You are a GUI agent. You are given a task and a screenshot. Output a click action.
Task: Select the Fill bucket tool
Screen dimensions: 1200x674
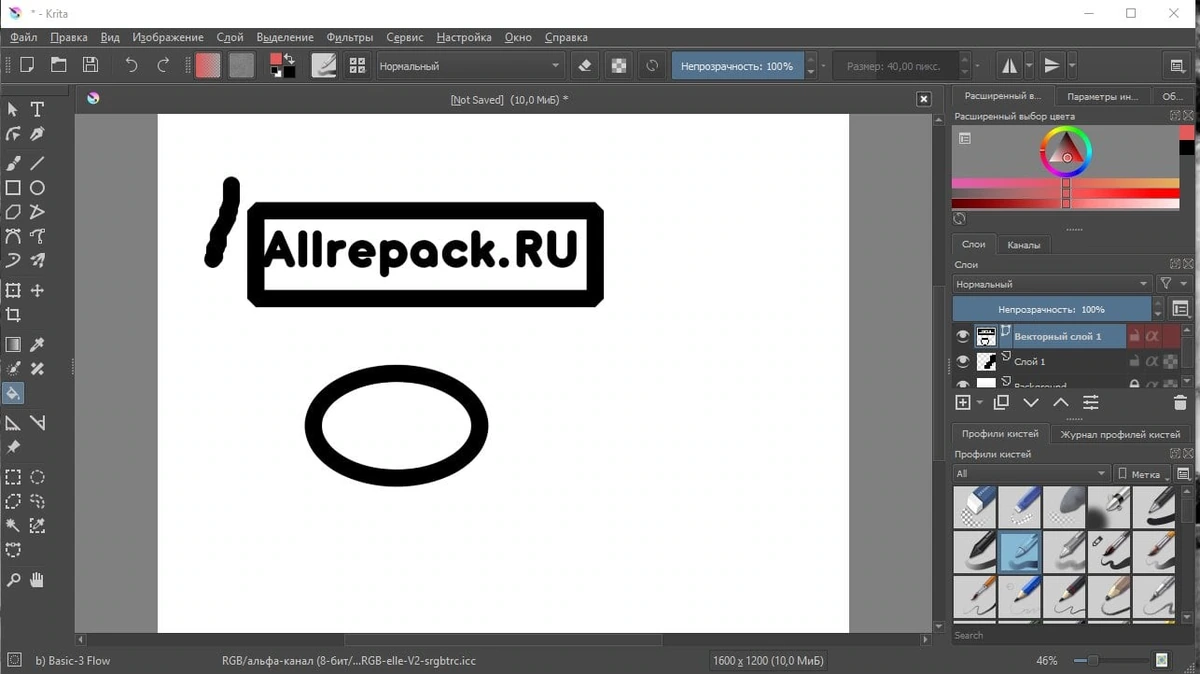click(13, 393)
